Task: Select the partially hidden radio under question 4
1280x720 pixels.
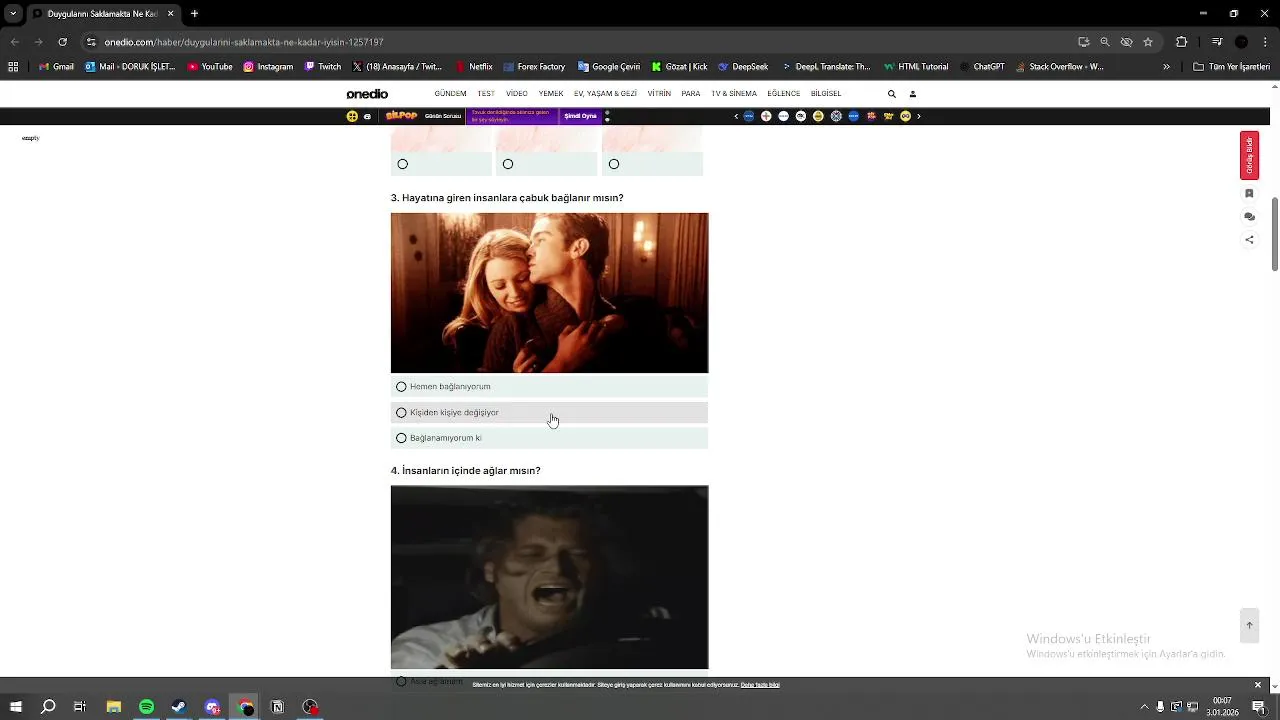Action: [401, 681]
